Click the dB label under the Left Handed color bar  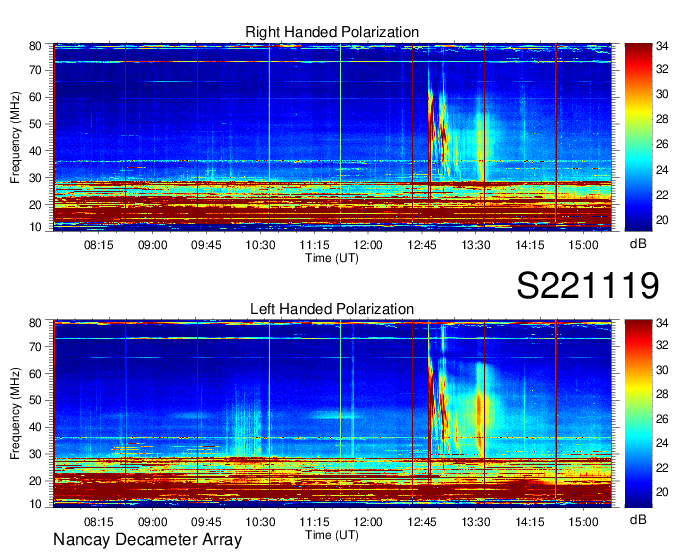click(638, 519)
